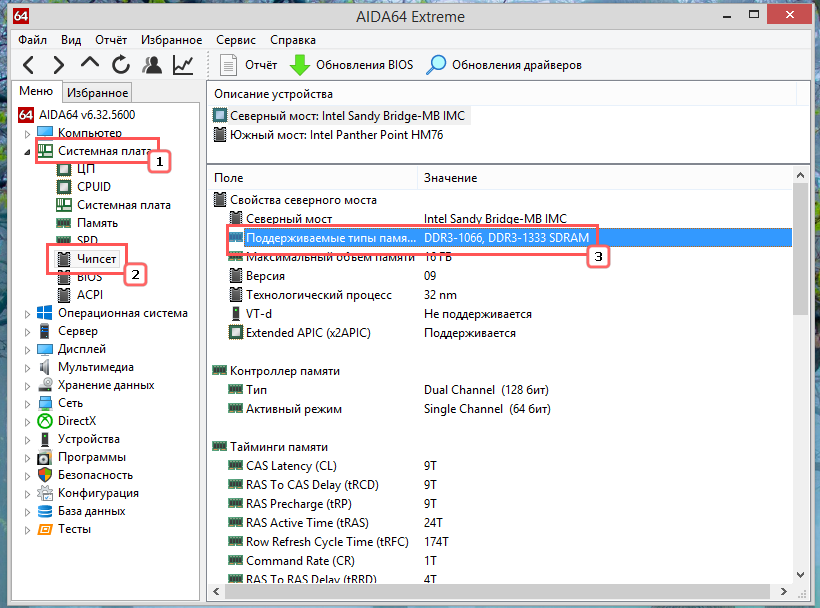Click the Безопасность shield icon
The image size is (820, 608).
click(45, 475)
